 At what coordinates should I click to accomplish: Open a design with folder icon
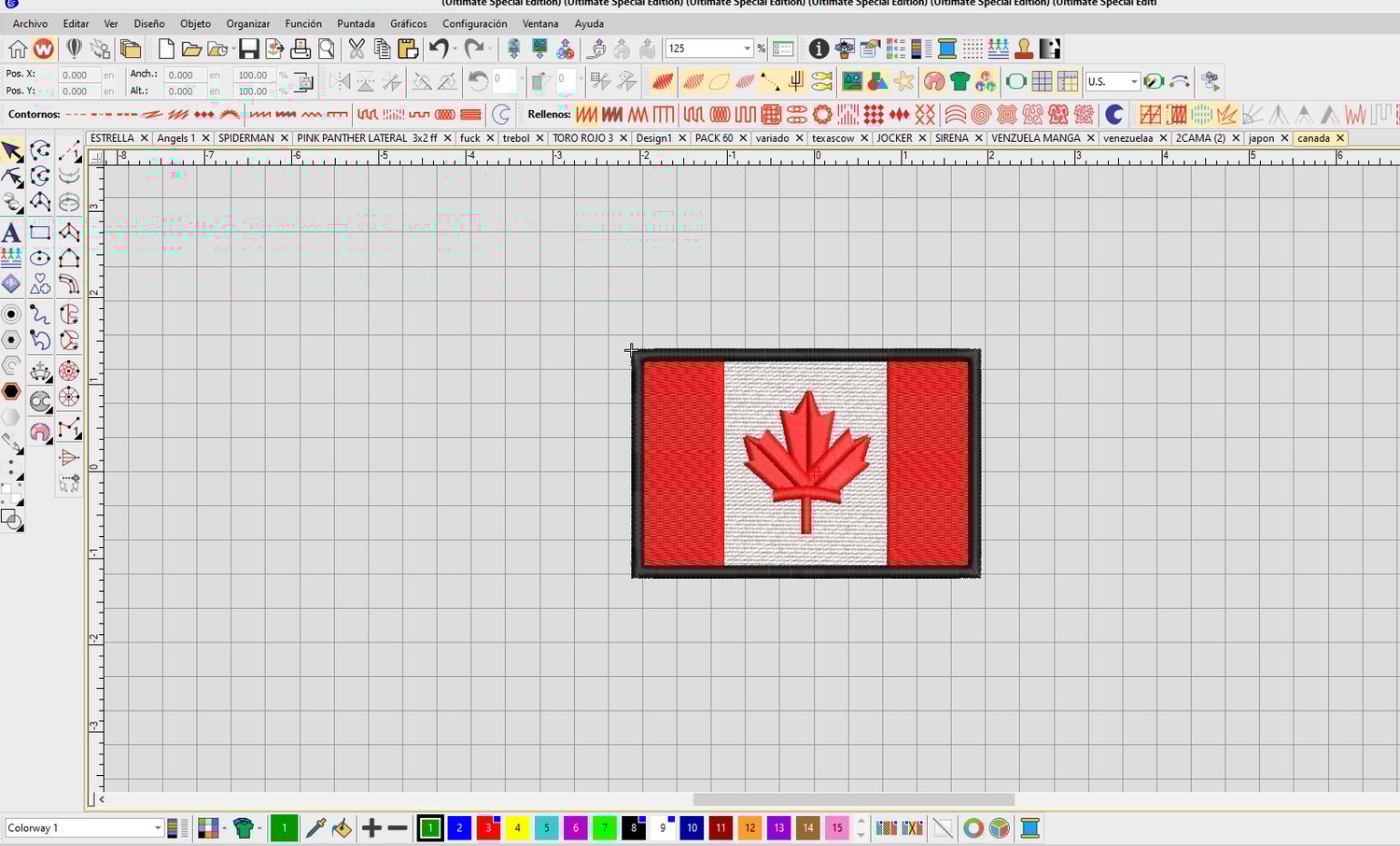point(191,49)
